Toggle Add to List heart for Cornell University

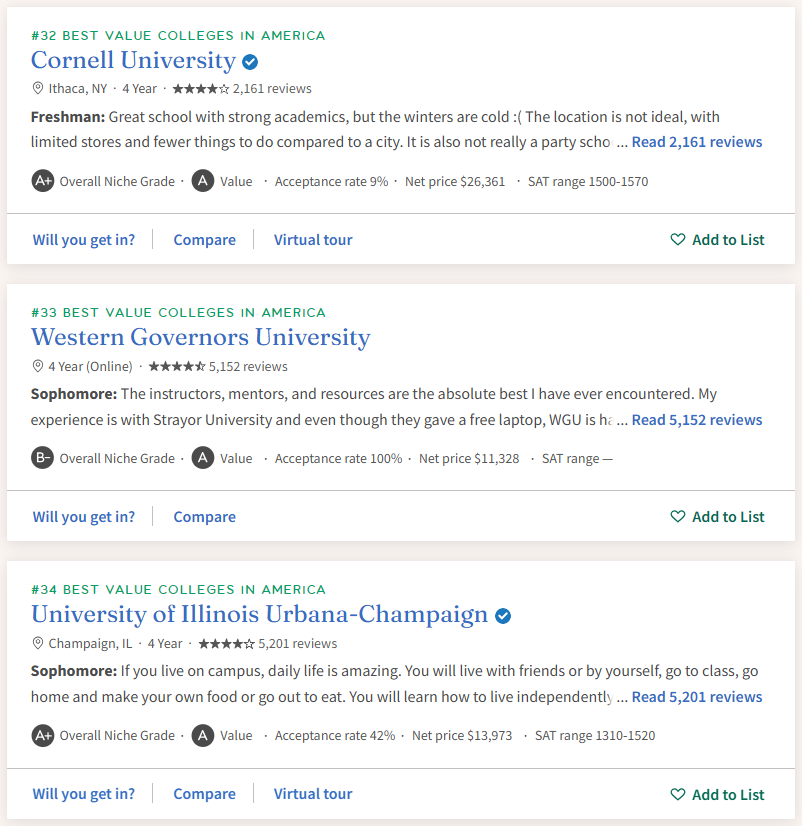pos(678,240)
